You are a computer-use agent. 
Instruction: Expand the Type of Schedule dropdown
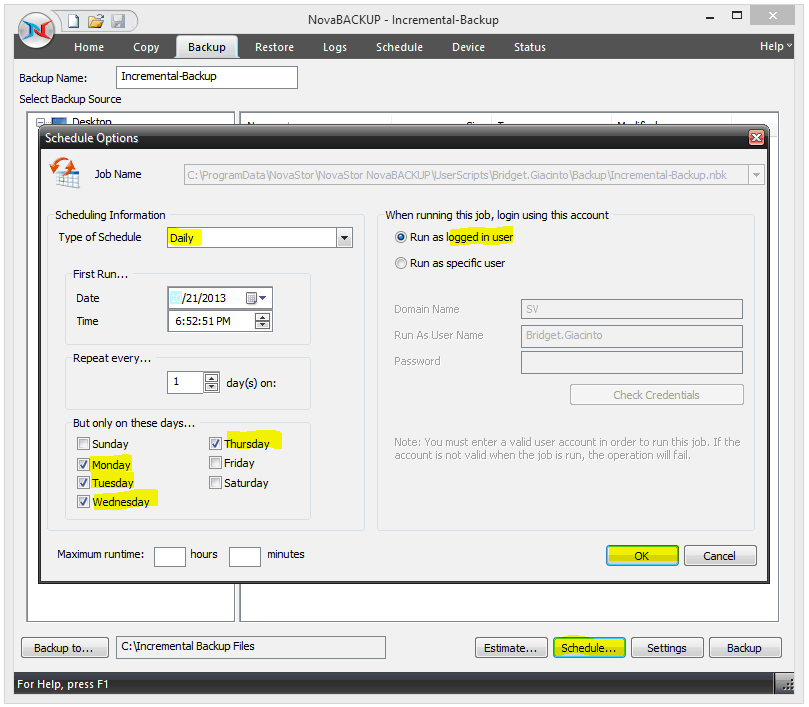point(344,238)
